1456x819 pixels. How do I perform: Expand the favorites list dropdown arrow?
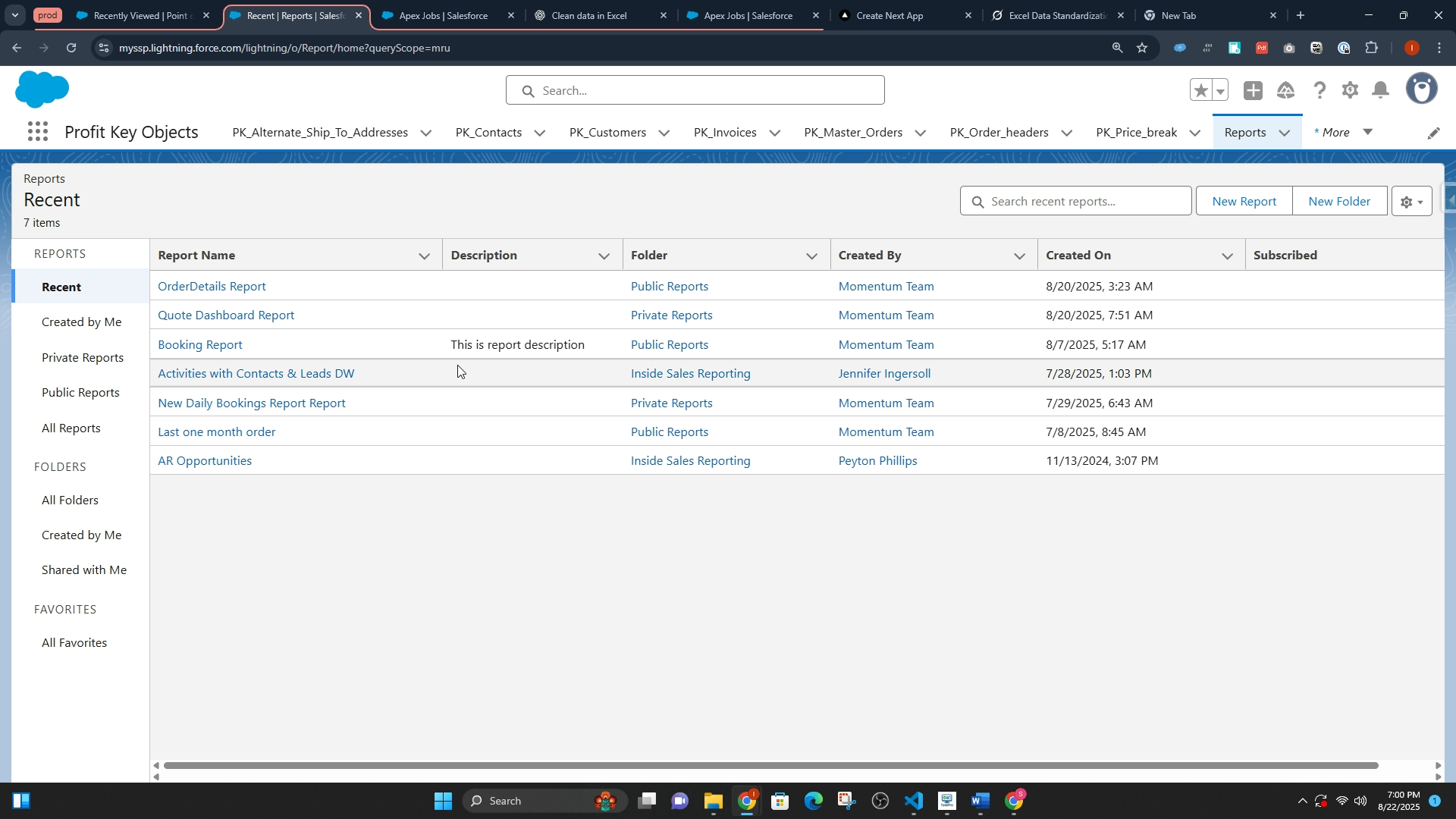(x=1220, y=91)
